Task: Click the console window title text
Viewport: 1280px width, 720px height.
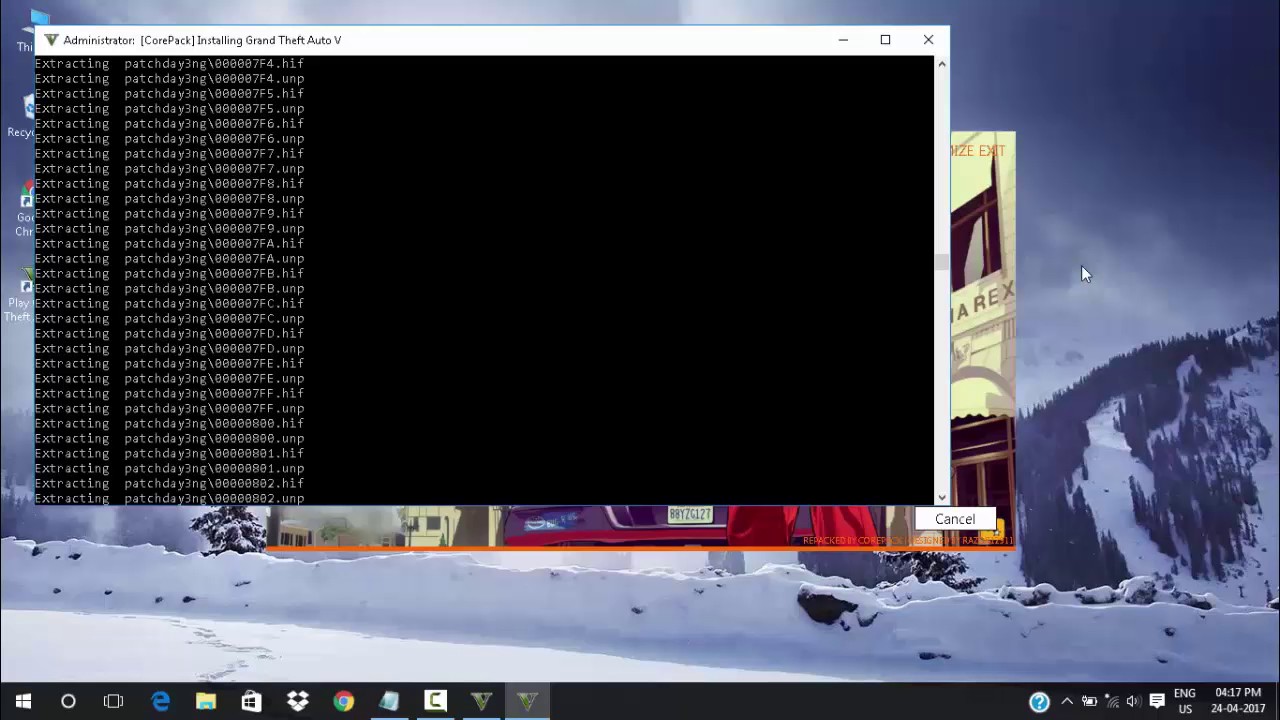Action: click(x=202, y=40)
